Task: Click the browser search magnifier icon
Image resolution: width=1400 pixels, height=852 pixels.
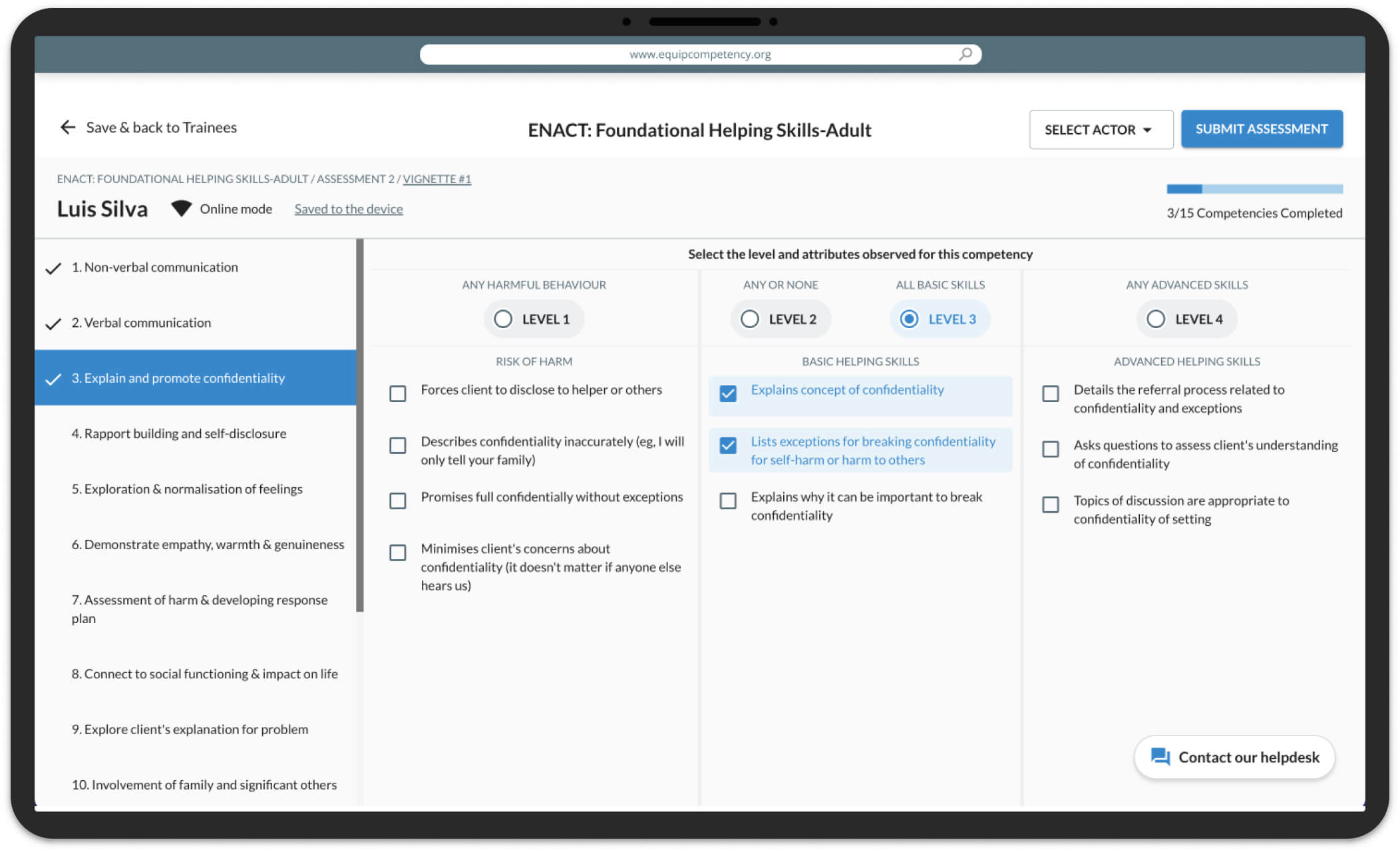Action: [962, 54]
